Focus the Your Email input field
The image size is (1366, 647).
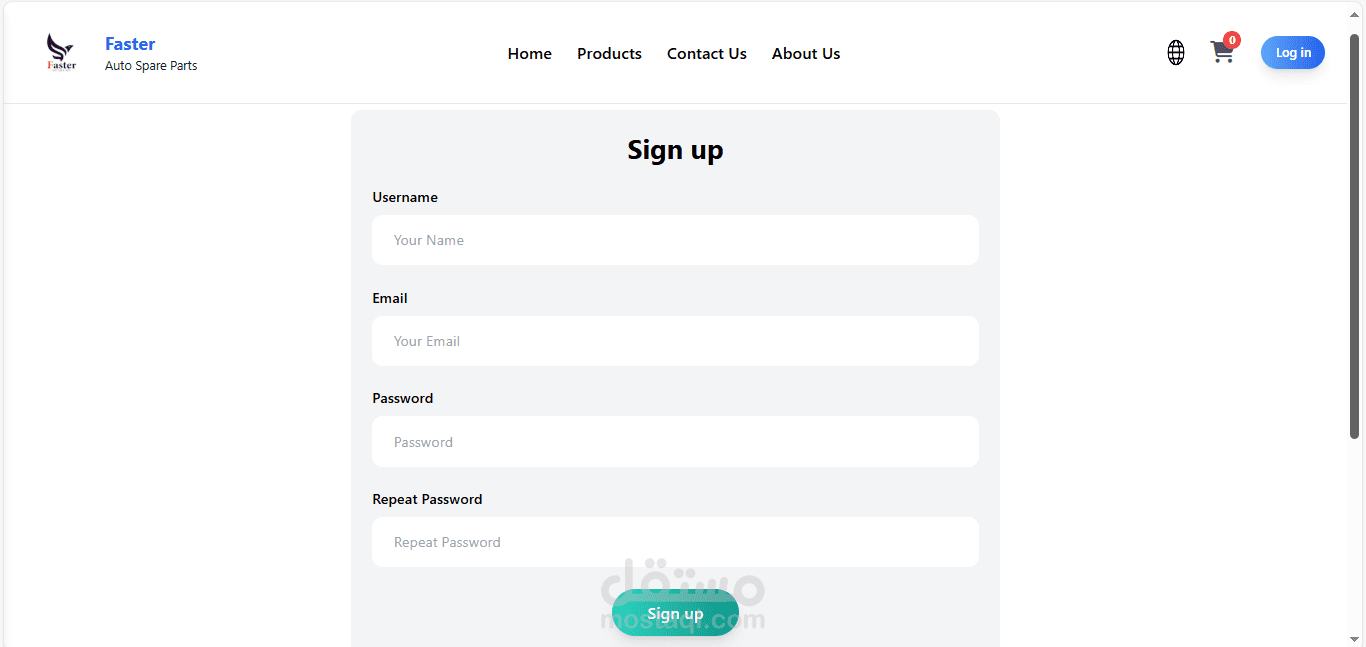[675, 341]
